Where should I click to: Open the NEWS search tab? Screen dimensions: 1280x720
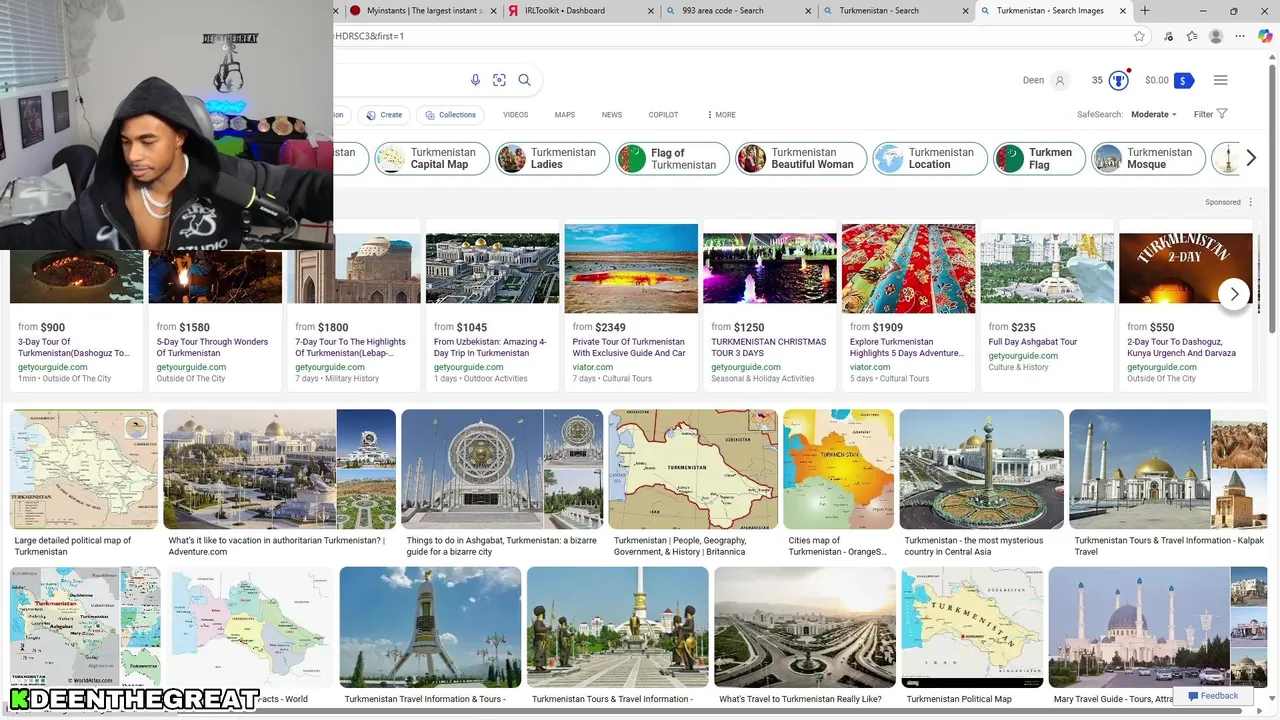click(612, 115)
